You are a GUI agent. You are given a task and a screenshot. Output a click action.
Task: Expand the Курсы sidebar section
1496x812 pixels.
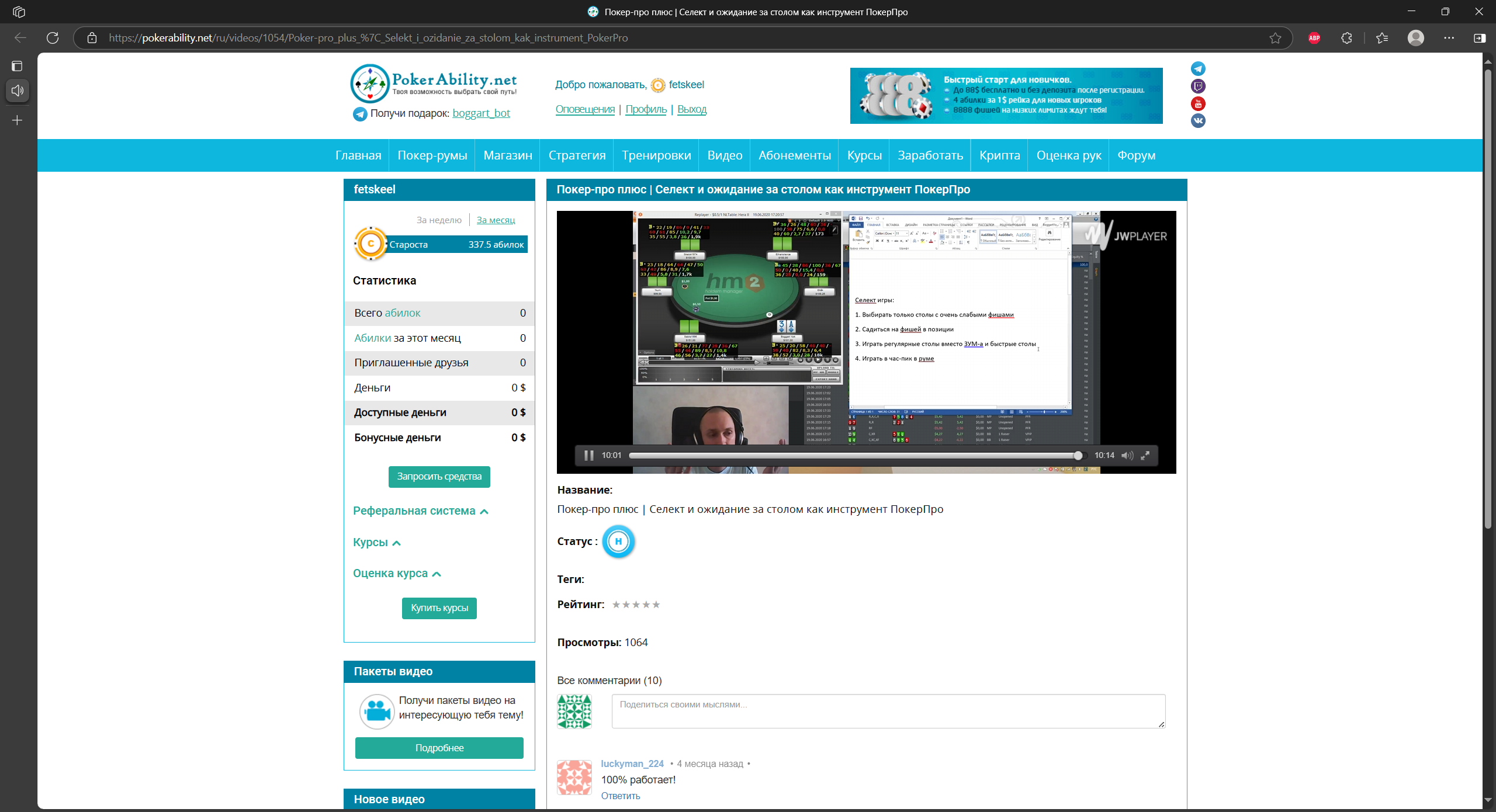(377, 542)
